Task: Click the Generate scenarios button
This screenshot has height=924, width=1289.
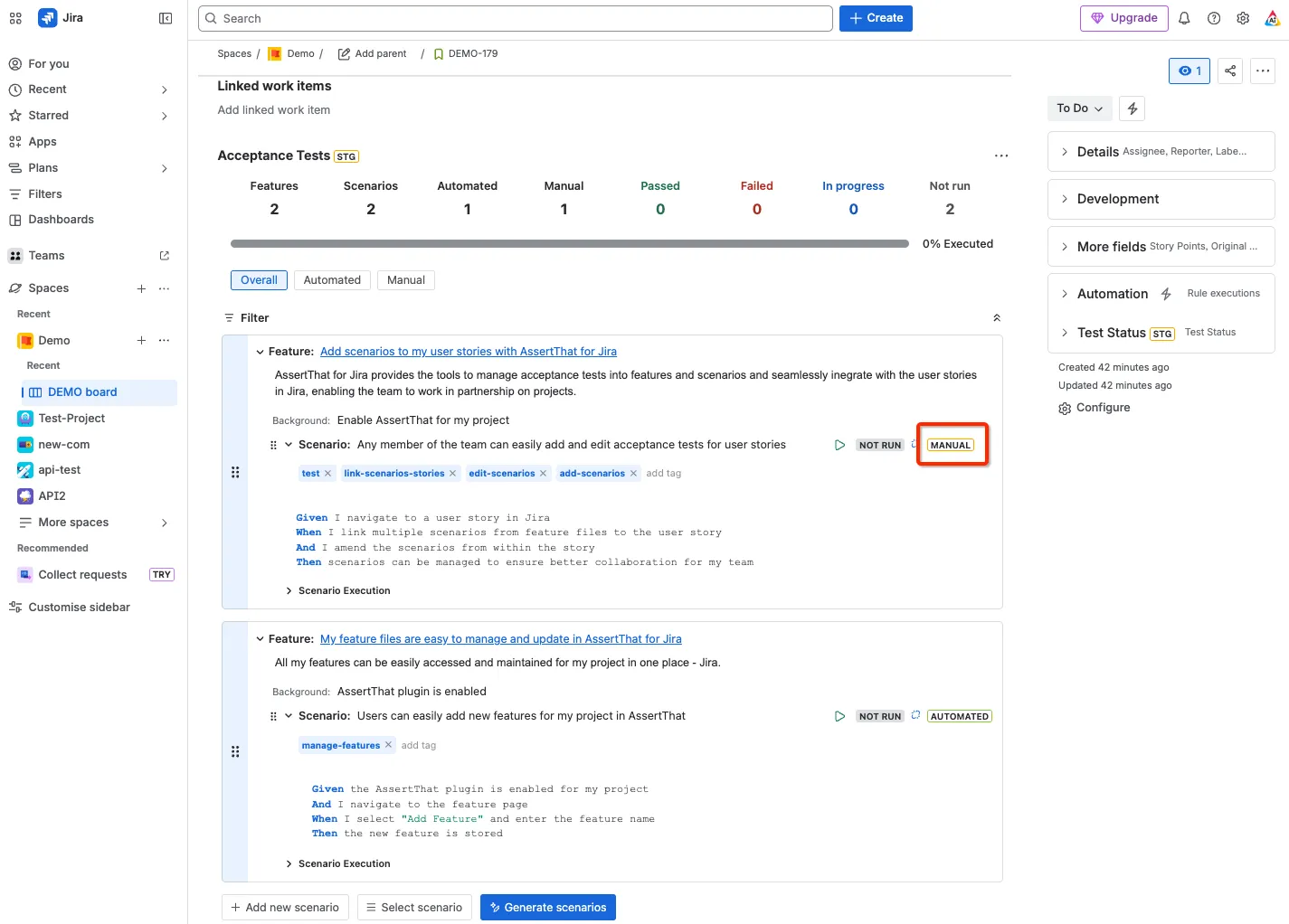Action: tap(548, 908)
